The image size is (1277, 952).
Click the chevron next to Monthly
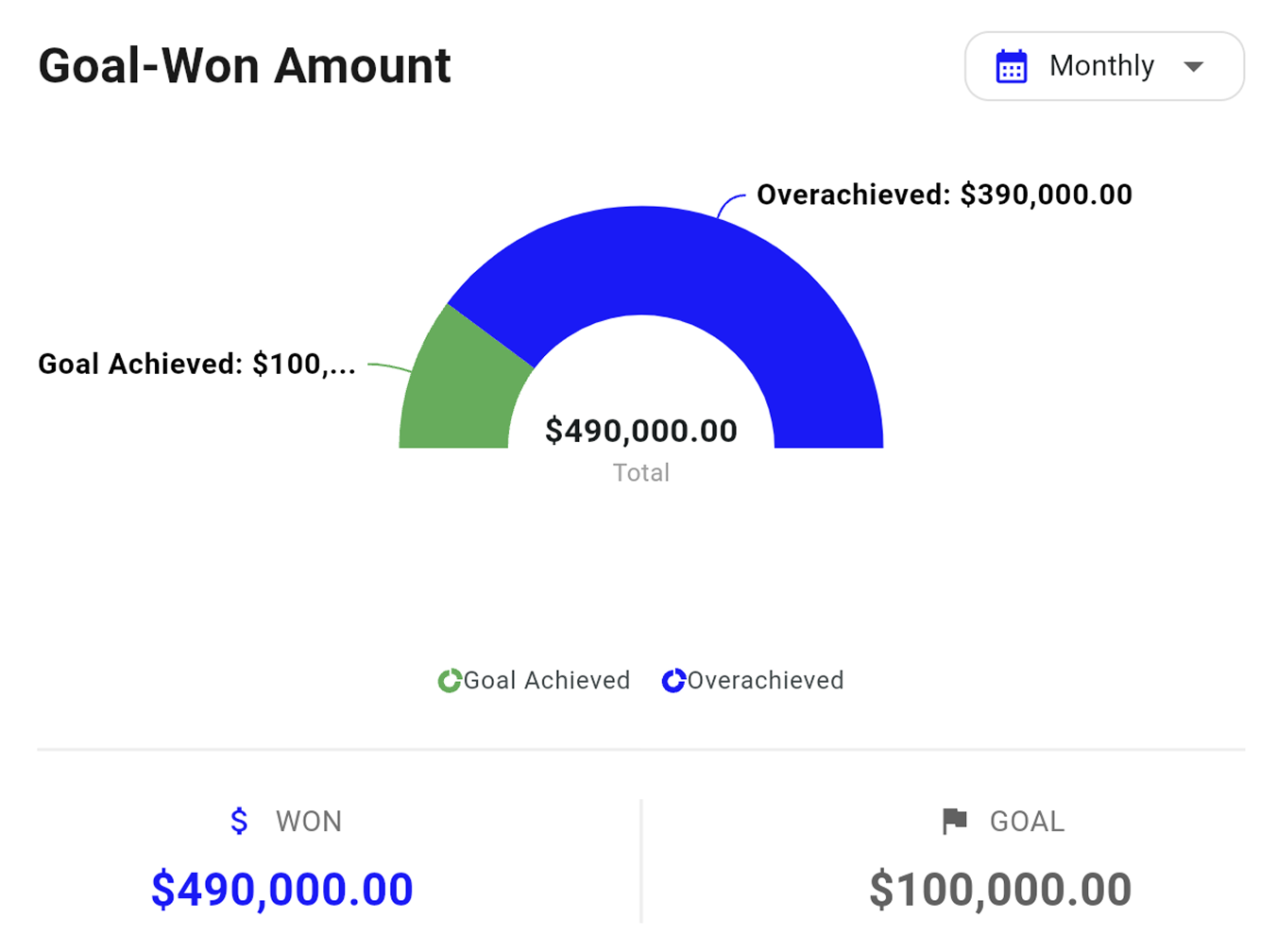pyautogui.click(x=1193, y=66)
